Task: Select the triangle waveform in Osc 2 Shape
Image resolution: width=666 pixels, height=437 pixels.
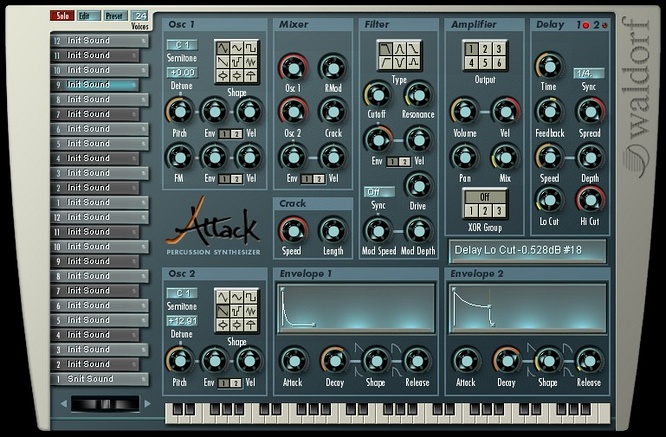Action: [x=223, y=297]
